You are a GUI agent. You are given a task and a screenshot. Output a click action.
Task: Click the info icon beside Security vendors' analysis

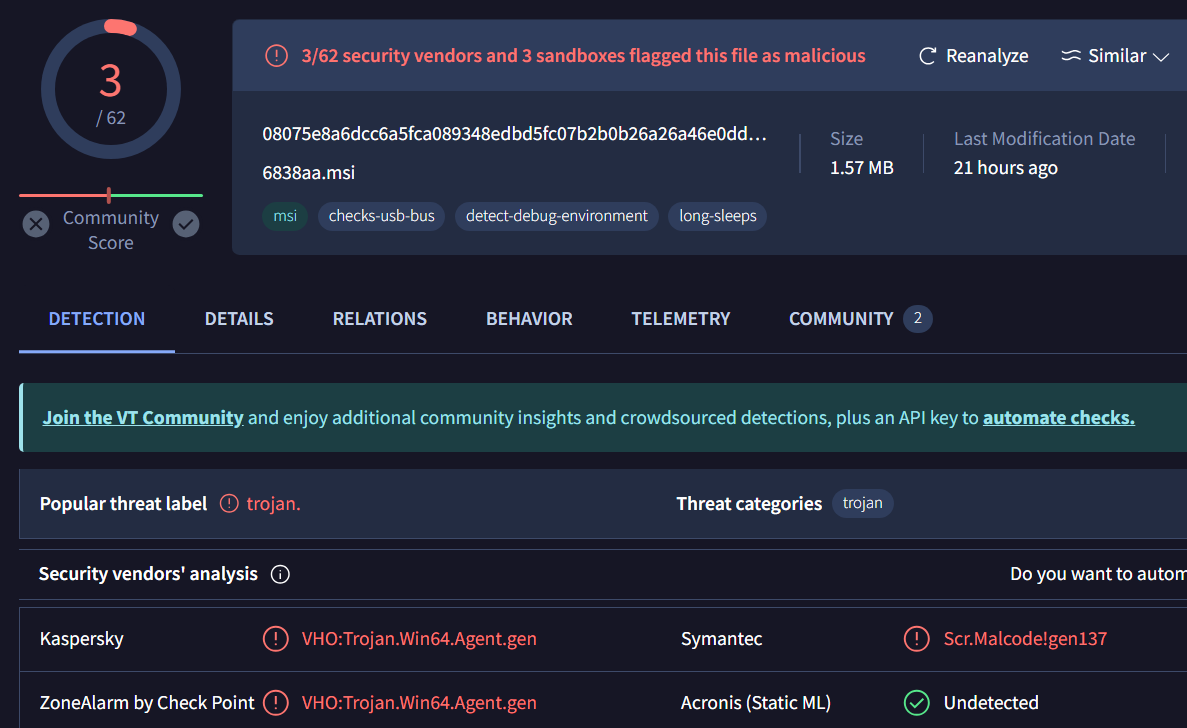280,574
